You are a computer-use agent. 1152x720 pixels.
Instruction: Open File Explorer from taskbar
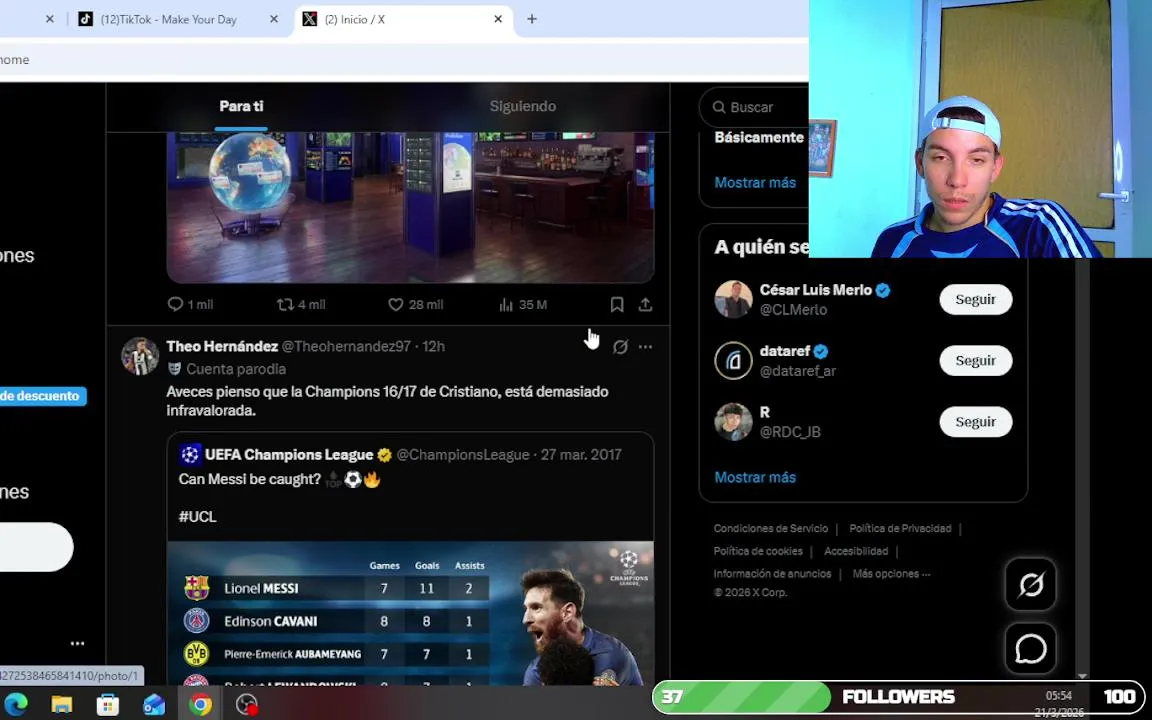click(x=62, y=705)
